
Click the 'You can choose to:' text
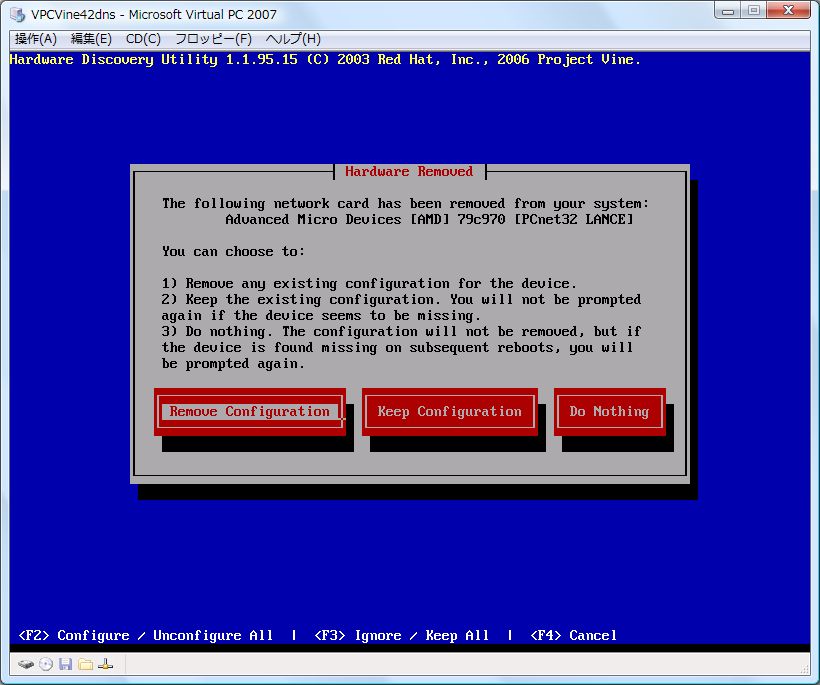tap(233, 252)
